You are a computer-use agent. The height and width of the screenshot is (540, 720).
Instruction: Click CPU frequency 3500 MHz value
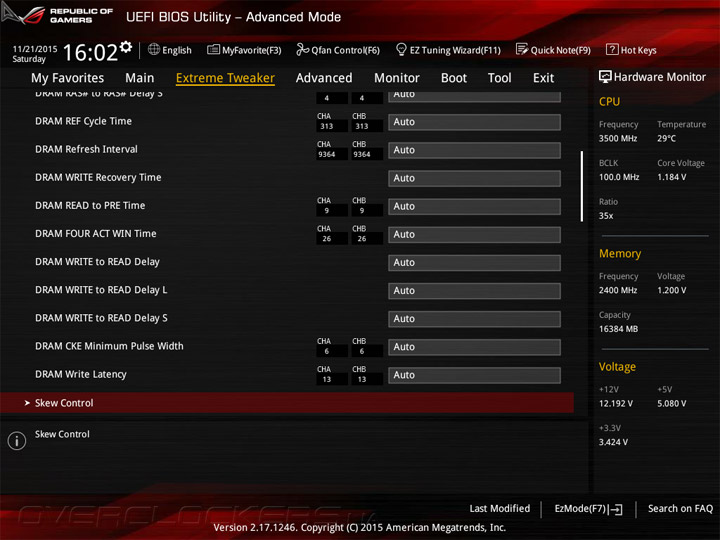(618, 139)
